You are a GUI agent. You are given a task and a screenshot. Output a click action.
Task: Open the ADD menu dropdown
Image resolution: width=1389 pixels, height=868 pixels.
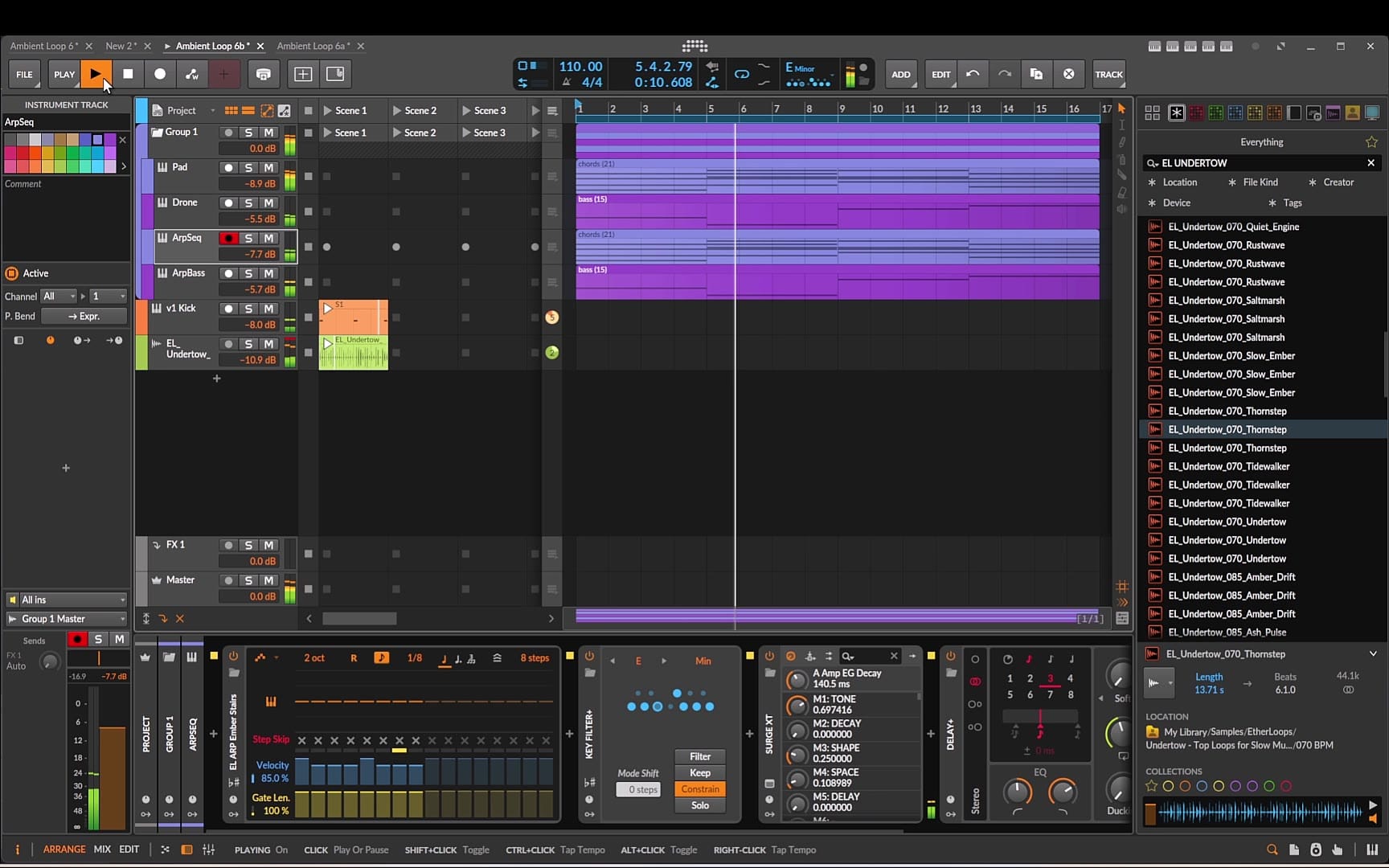(901, 74)
